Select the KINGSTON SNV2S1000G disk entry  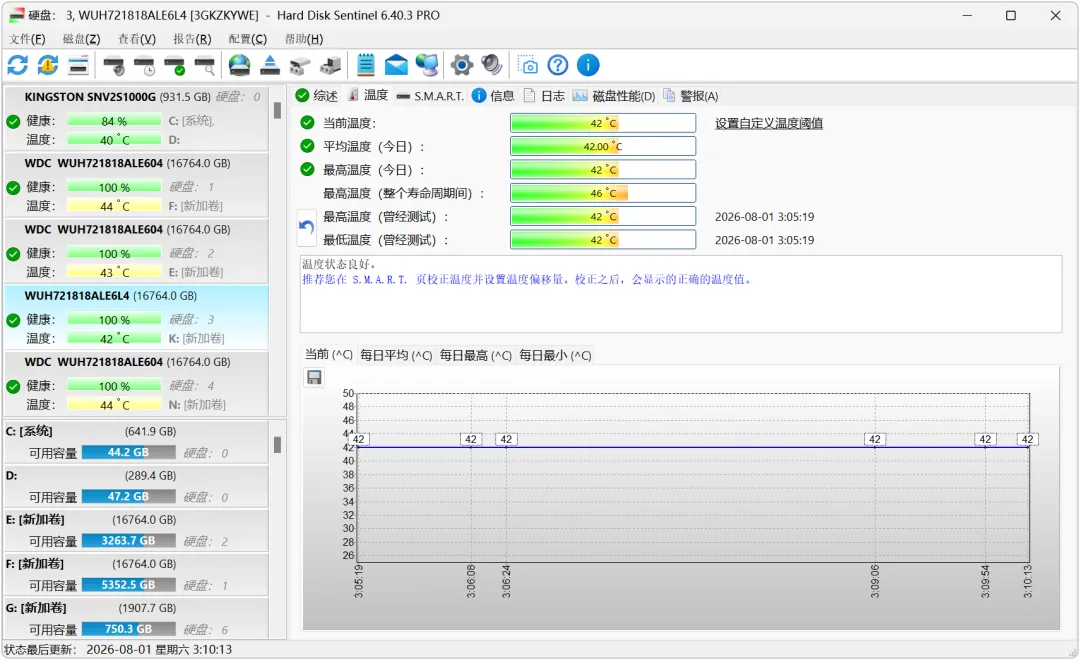[136, 118]
